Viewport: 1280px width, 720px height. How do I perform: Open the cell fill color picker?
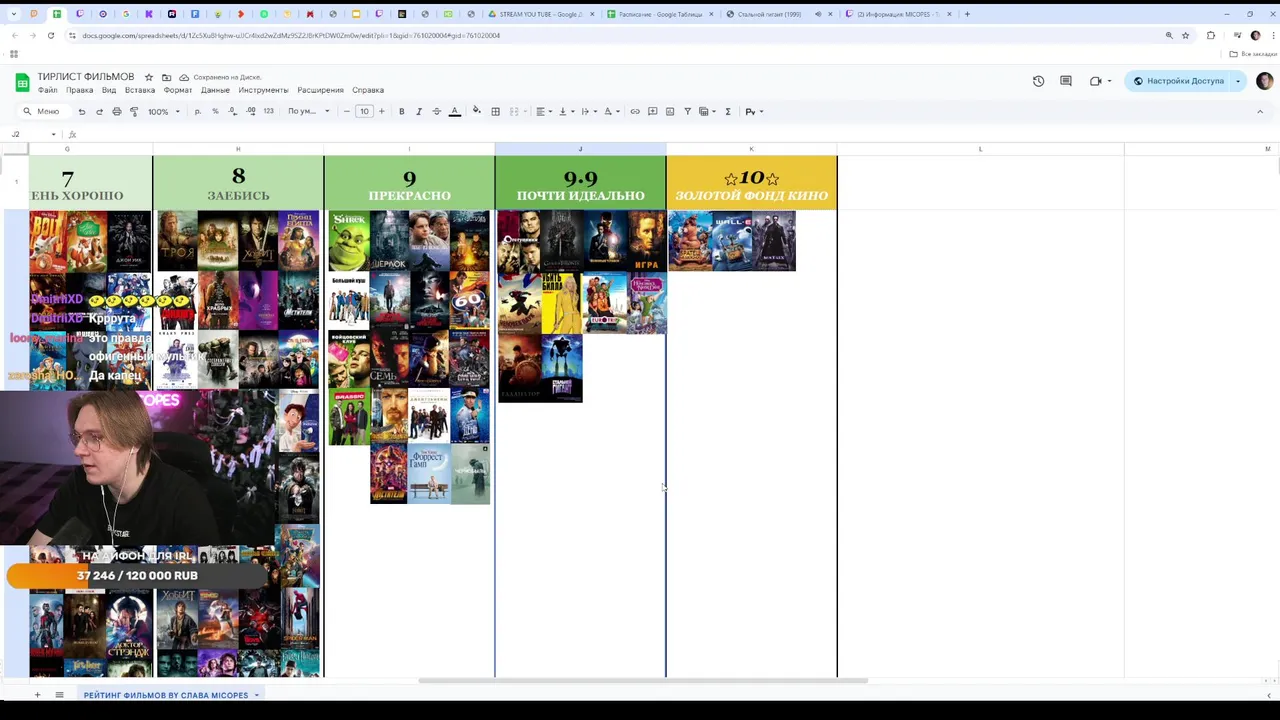click(x=476, y=111)
